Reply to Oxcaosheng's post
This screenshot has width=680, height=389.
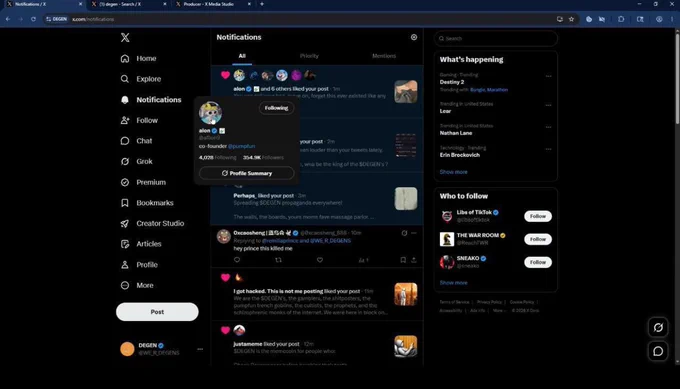[x=237, y=260]
